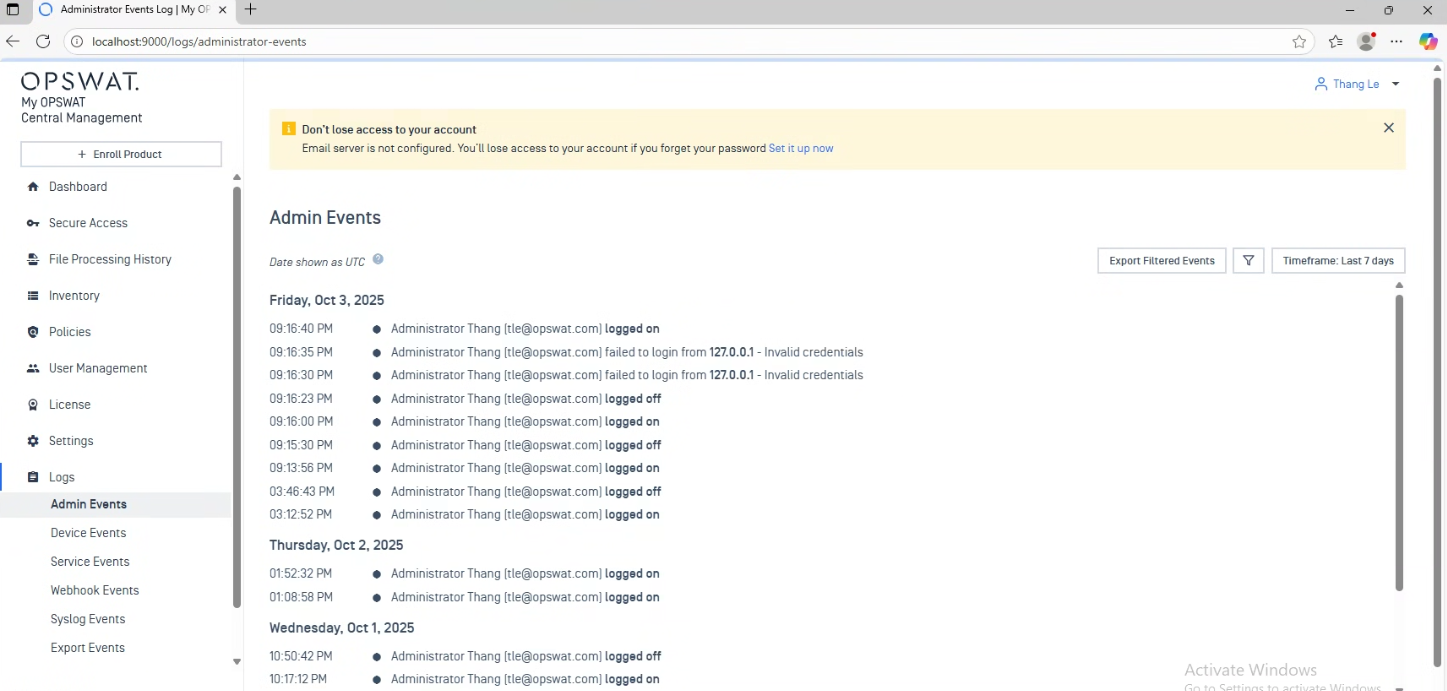Click the Dashboard home icon in sidebar
The width and height of the screenshot is (1447, 691).
33,187
